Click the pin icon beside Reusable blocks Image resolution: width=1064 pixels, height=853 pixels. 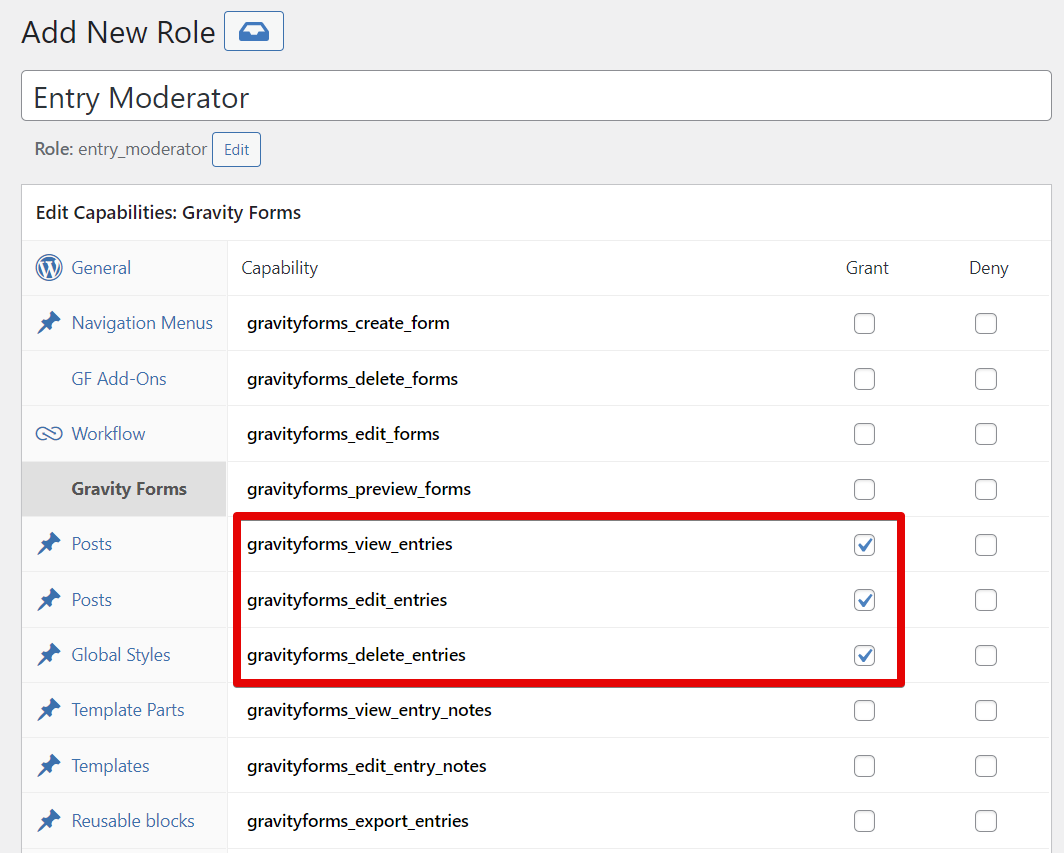(49, 820)
